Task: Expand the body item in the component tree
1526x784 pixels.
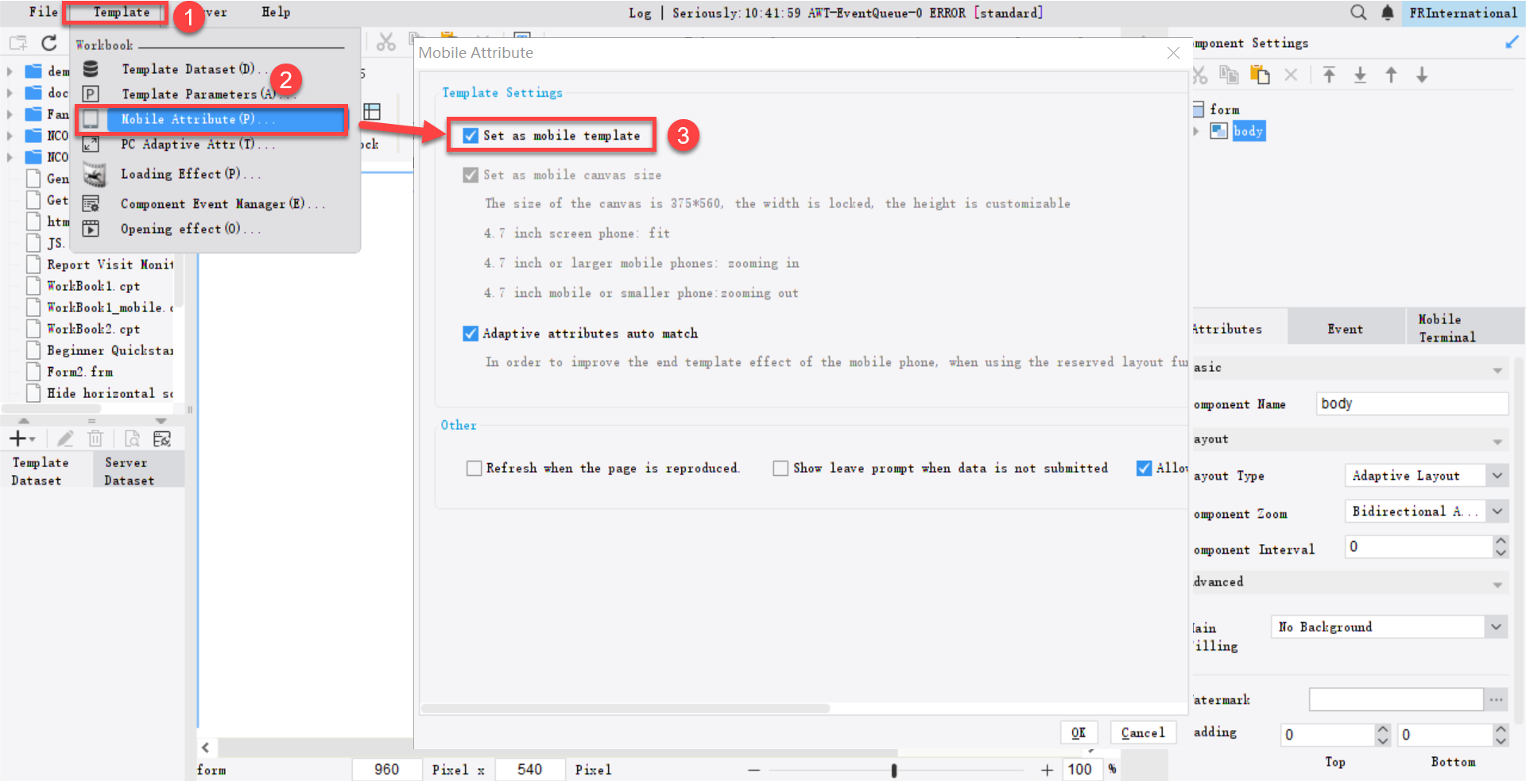Action: pos(1197,131)
